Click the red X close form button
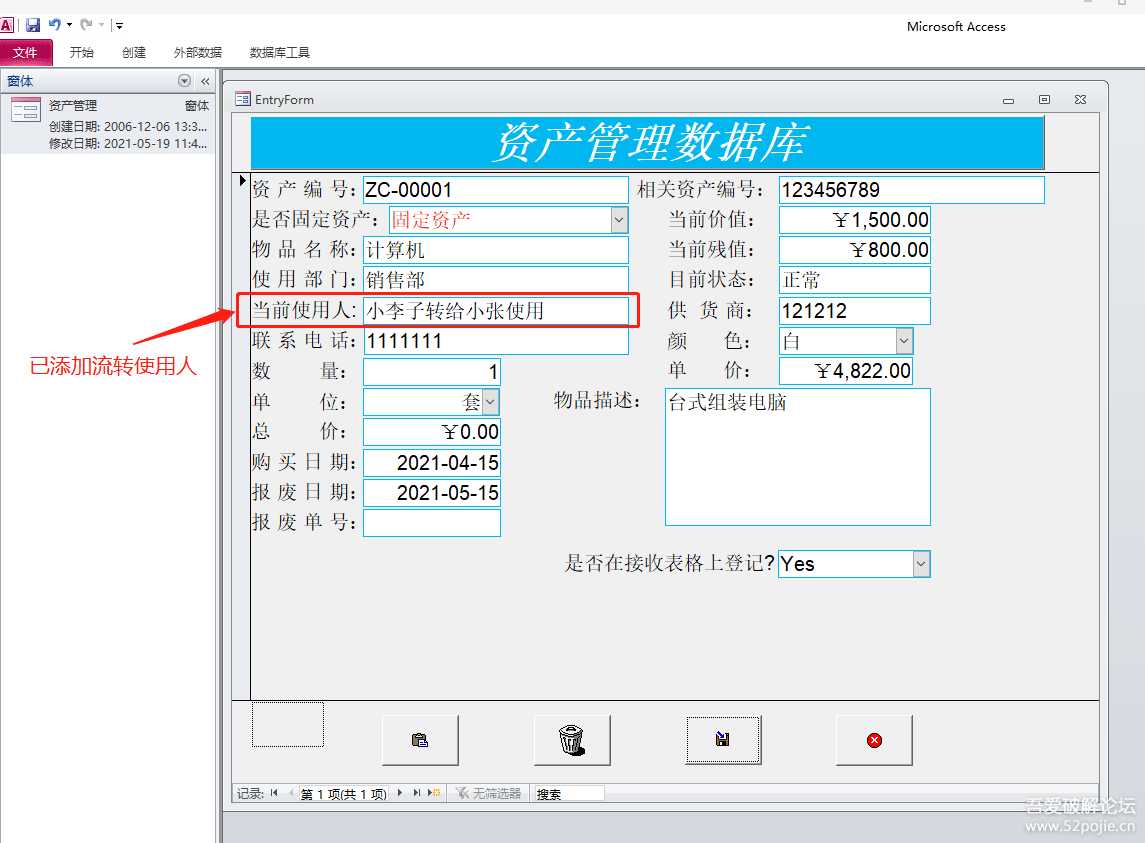The width and height of the screenshot is (1145, 843). point(874,740)
